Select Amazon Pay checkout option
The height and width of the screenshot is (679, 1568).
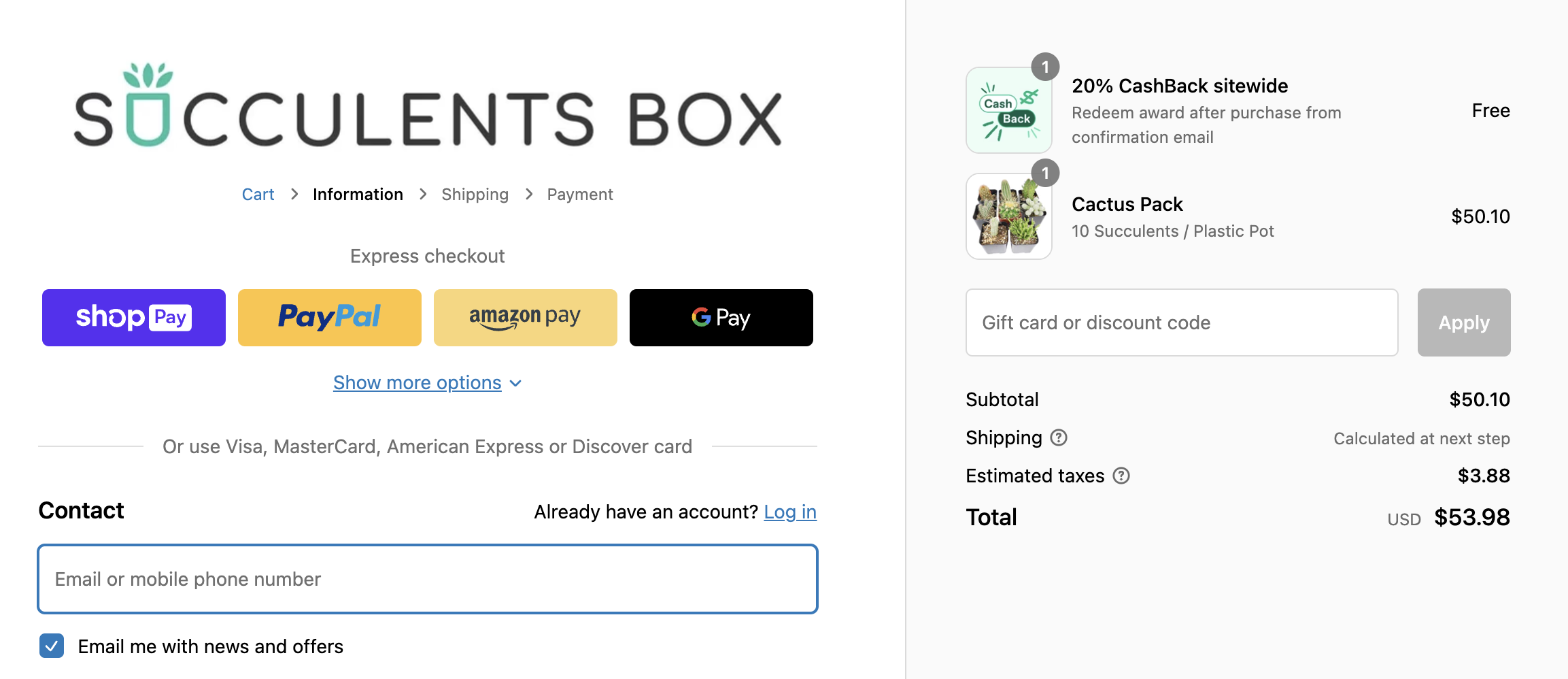526,318
